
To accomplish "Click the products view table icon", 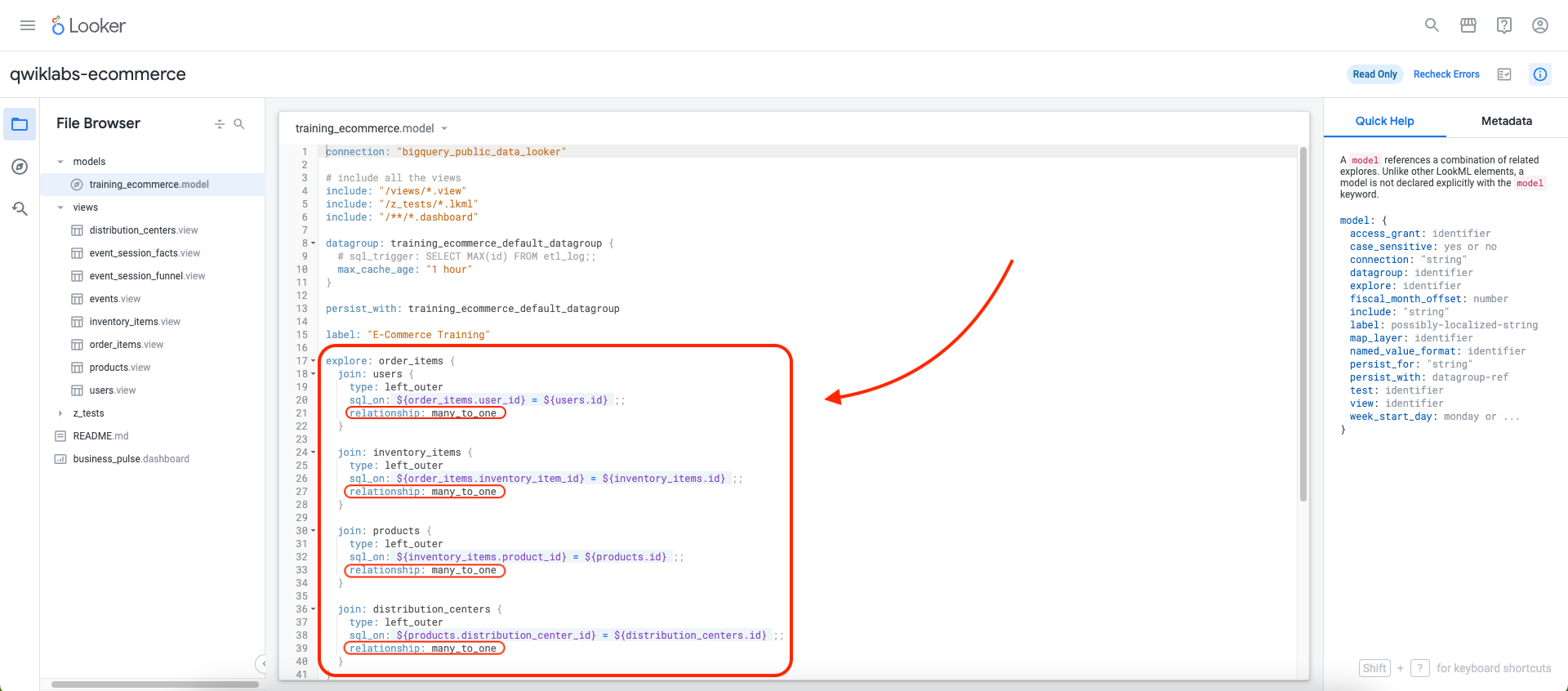I will (77, 368).
